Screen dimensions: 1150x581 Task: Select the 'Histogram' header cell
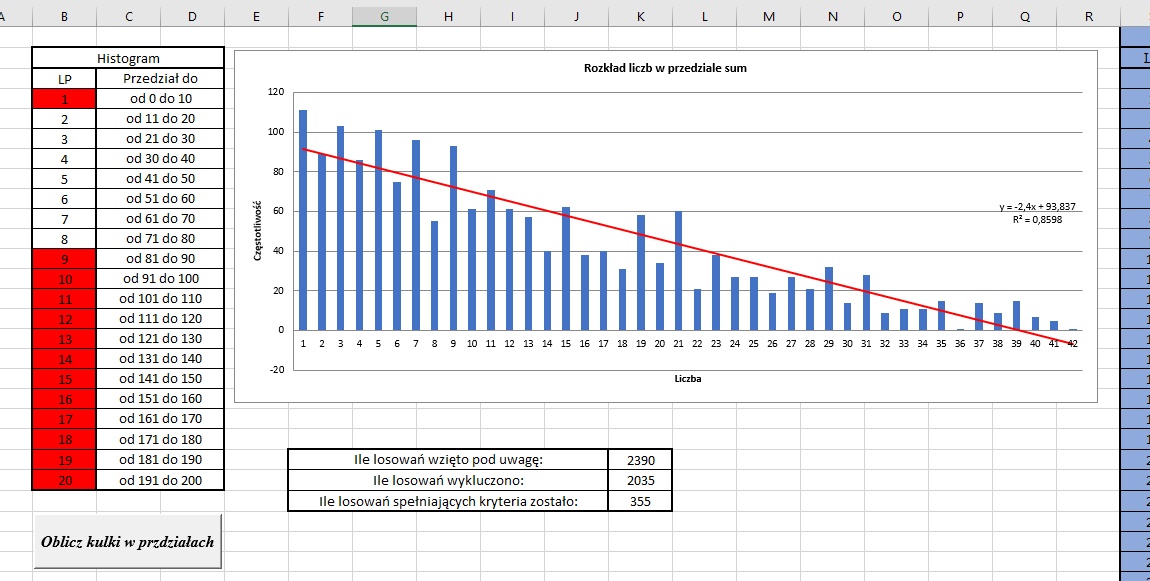pyautogui.click(x=128, y=59)
